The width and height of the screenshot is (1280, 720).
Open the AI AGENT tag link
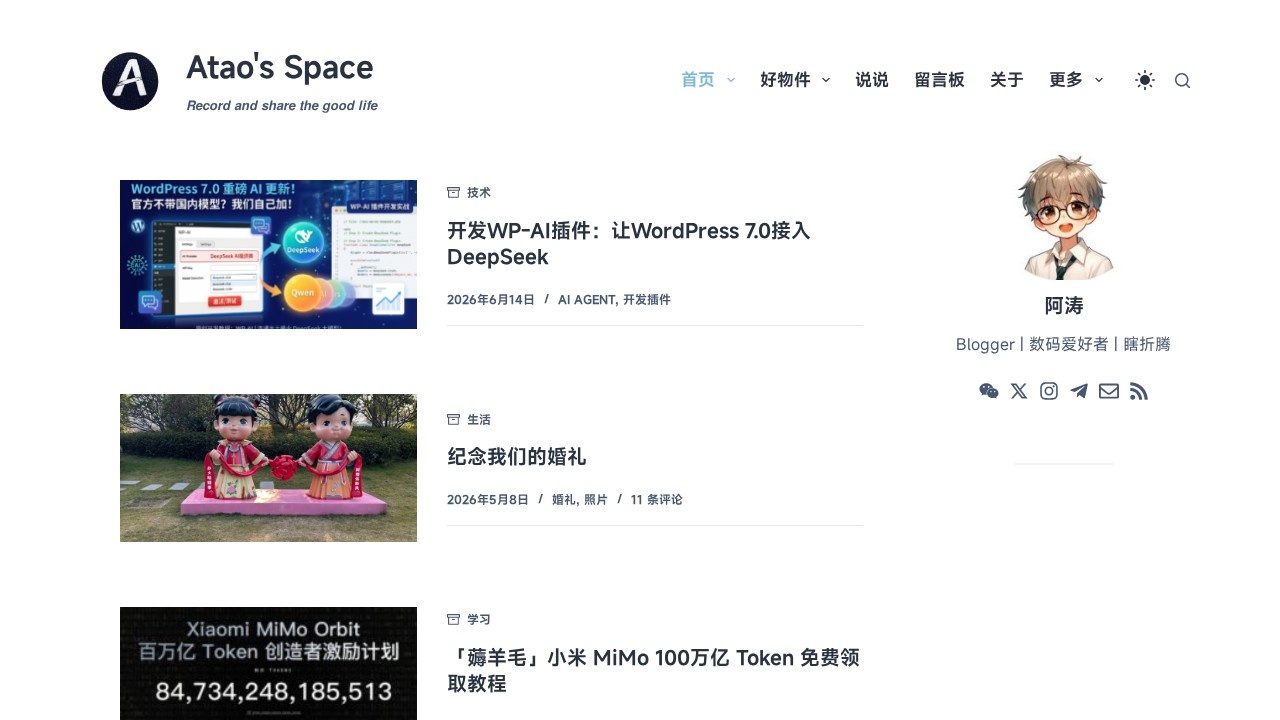586,299
